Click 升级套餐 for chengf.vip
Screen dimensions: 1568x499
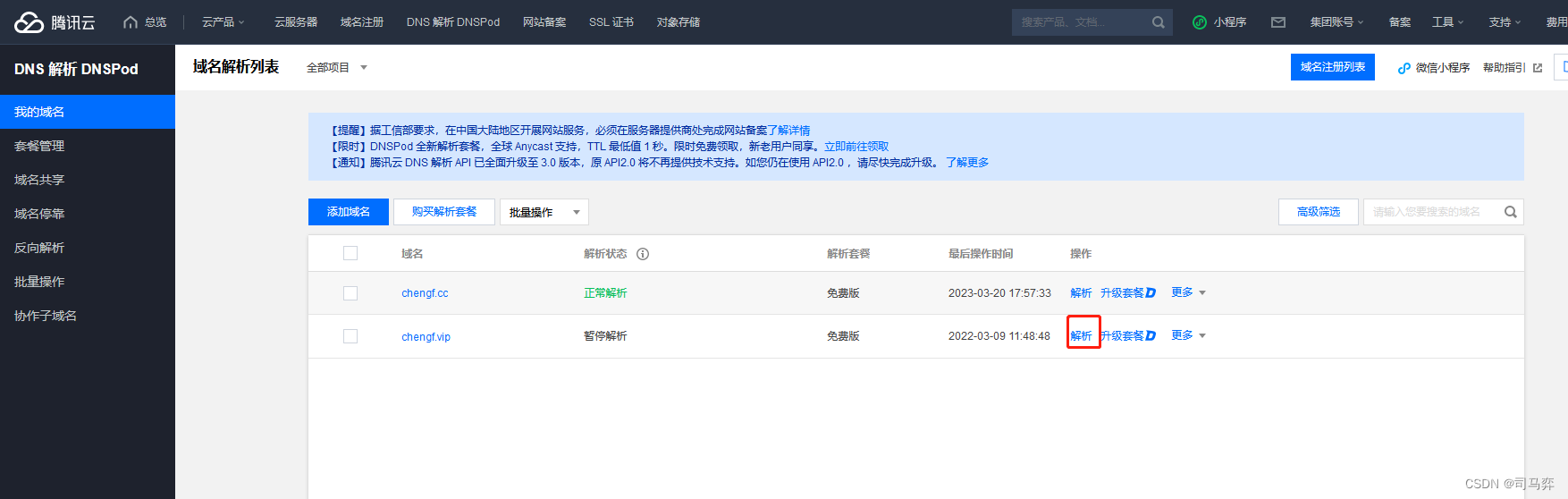[1122, 336]
